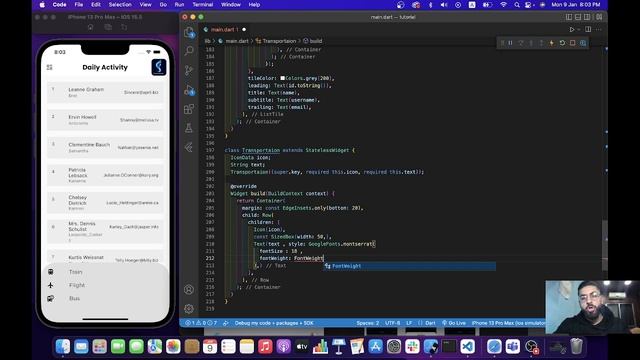Split the editor to the right
Viewport: 640px width, 360px height.
coord(588,29)
